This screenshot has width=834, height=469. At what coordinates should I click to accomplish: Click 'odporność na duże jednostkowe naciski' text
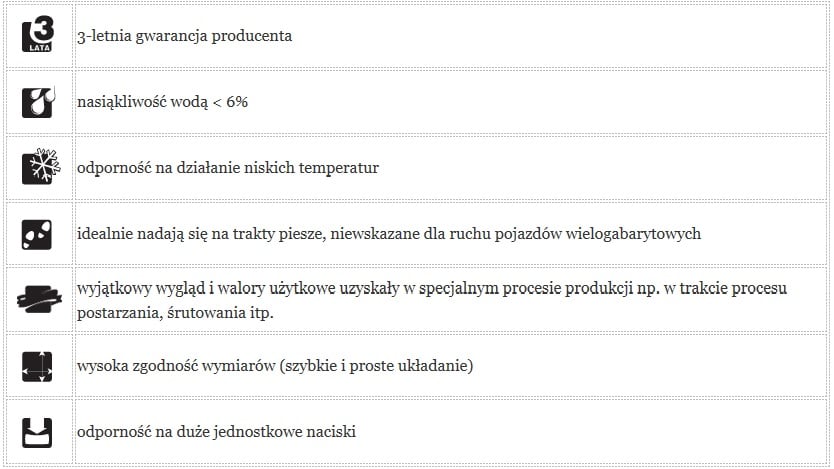(216, 432)
